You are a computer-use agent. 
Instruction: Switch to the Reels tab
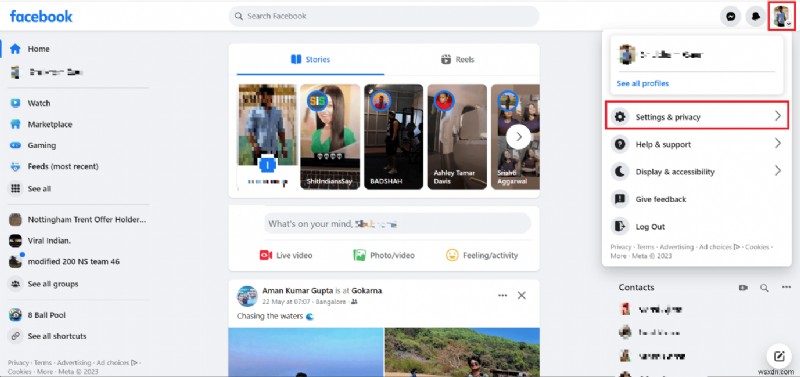pos(457,60)
